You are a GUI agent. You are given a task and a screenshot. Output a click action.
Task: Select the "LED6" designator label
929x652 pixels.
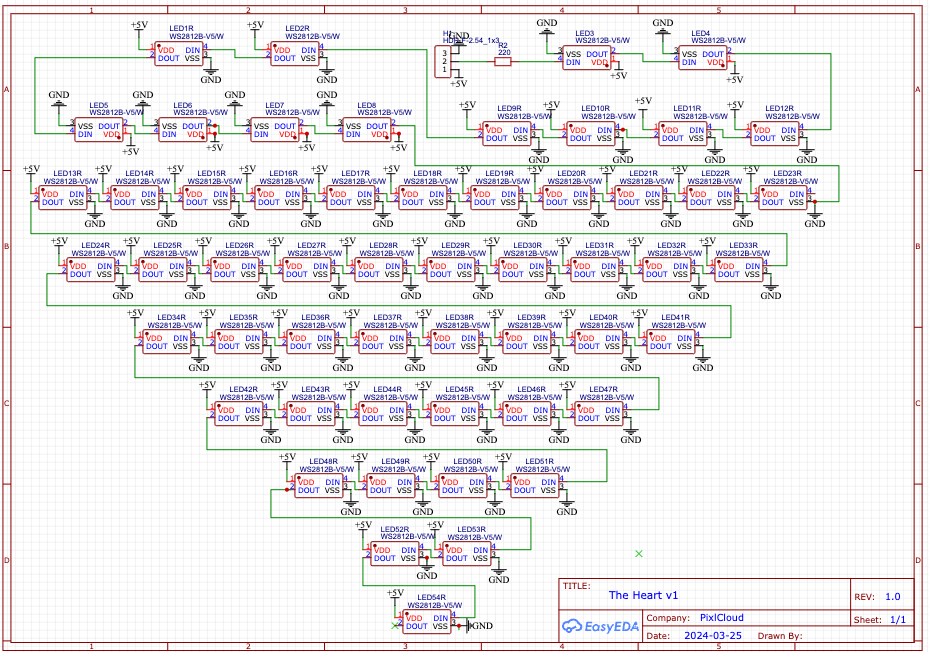tap(182, 105)
